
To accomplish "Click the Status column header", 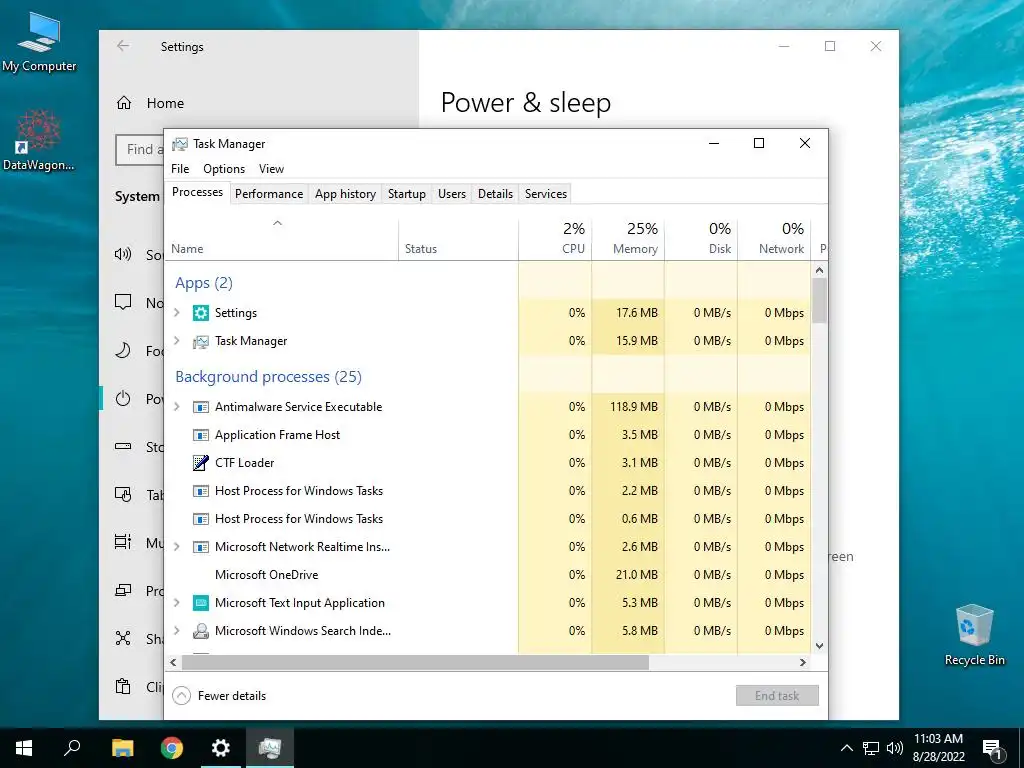I will 458,238.
